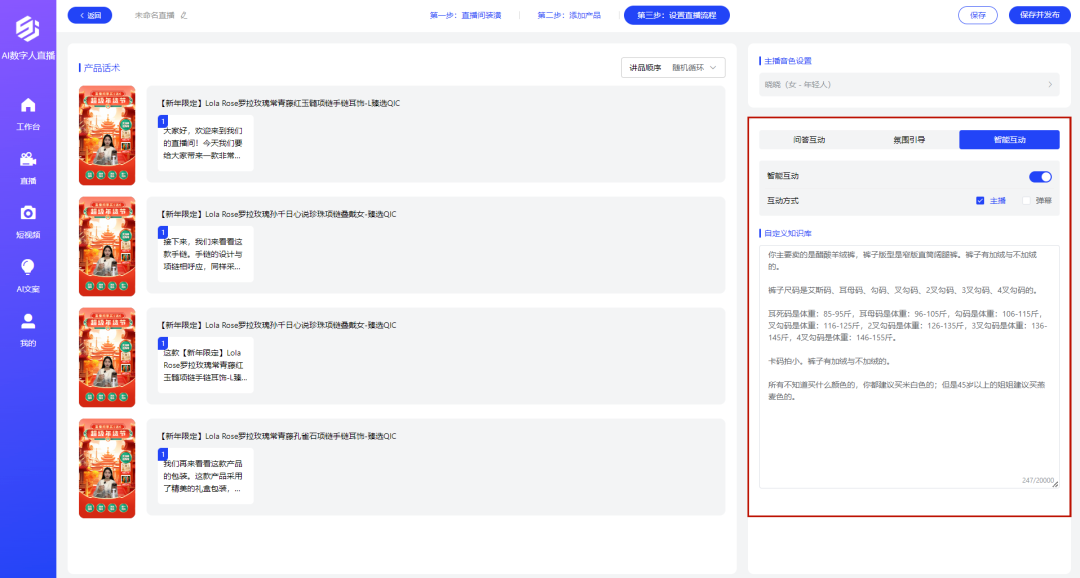Viewport: 1080px width, 578px height.
Task: Expand the 主播音色设置 voice selector
Action: 908,84
